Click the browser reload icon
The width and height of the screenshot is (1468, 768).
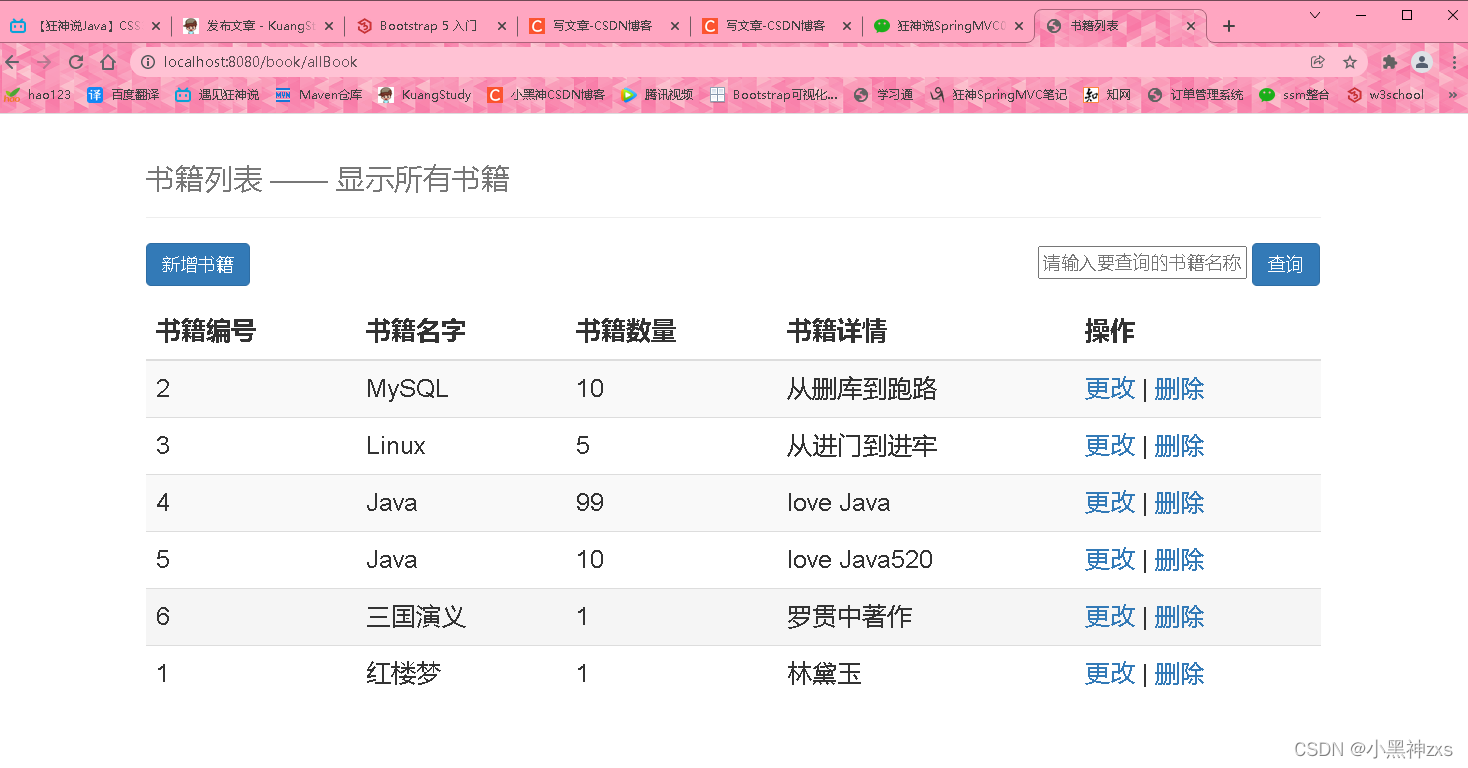pos(76,62)
